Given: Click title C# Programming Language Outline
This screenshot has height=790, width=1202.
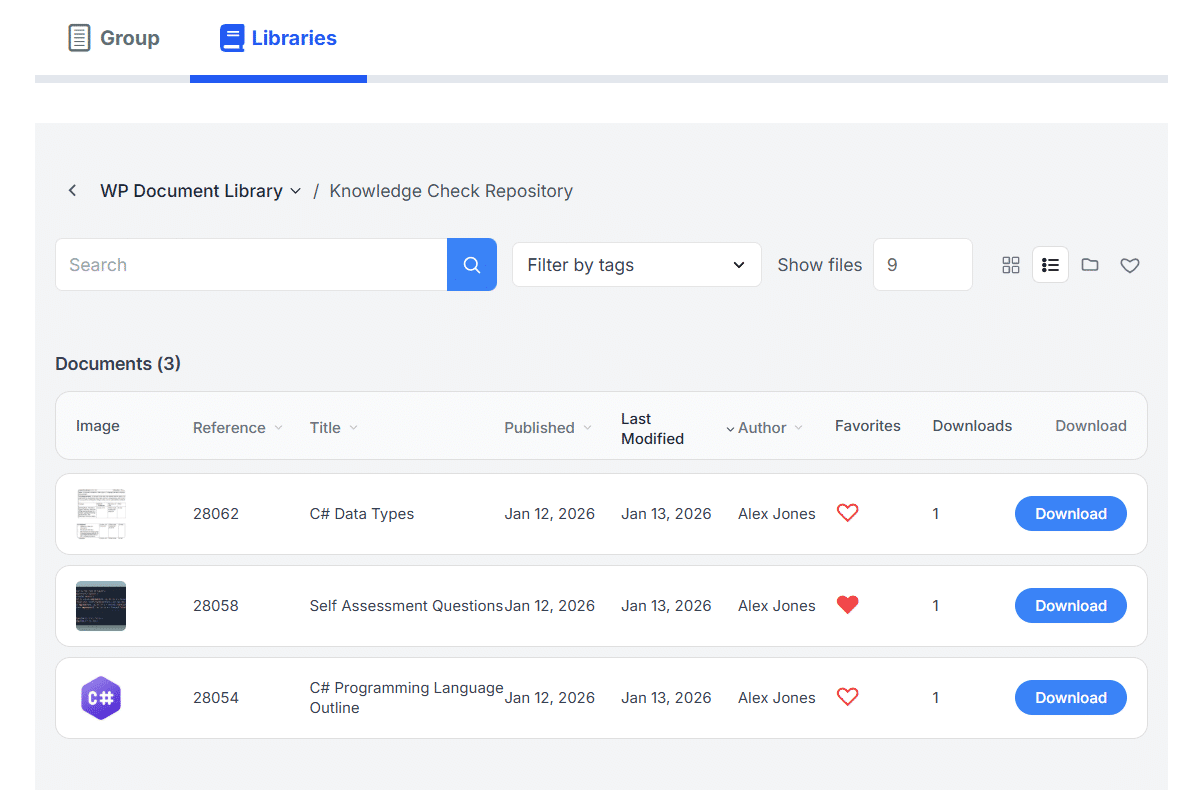Looking at the screenshot, I should (x=407, y=698).
